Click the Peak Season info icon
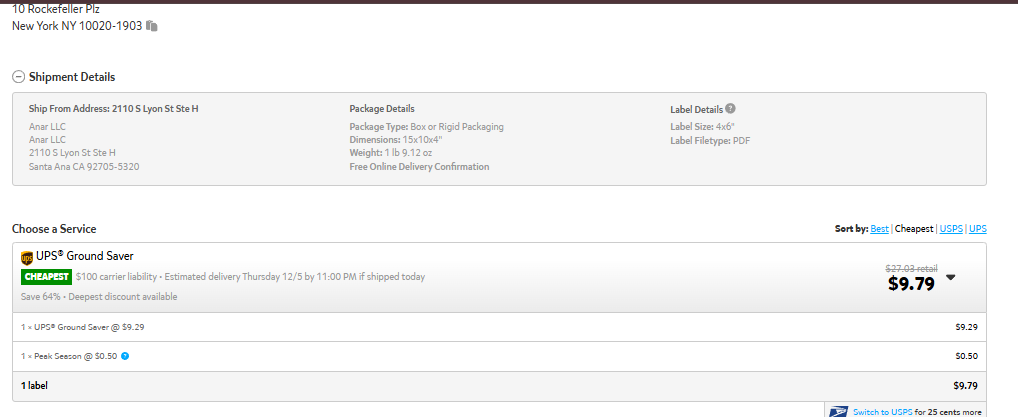This screenshot has width=1018, height=417. tap(125, 356)
